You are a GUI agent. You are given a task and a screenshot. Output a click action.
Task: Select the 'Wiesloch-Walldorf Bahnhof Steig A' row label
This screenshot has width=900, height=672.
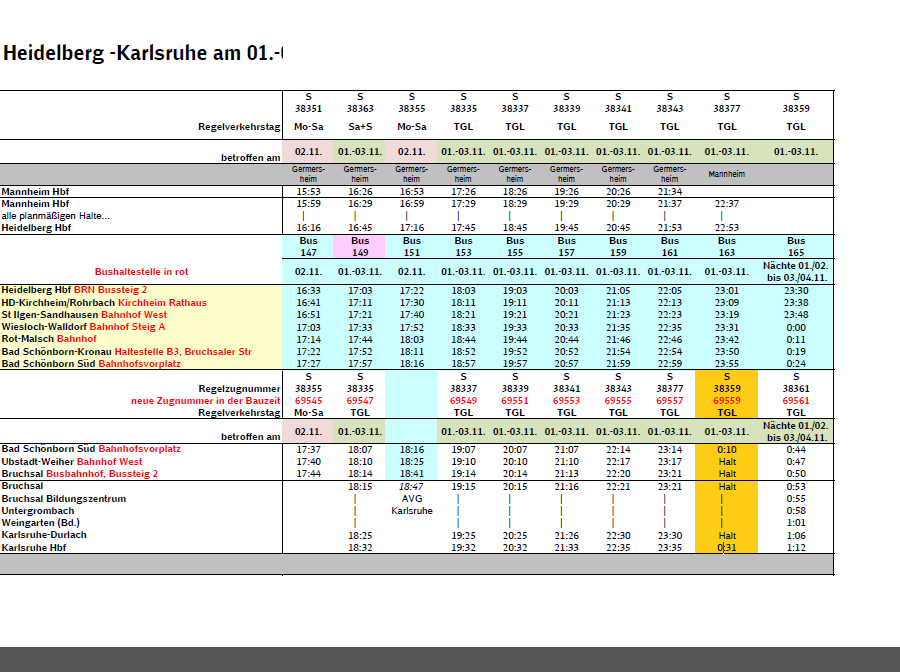click(x=83, y=327)
